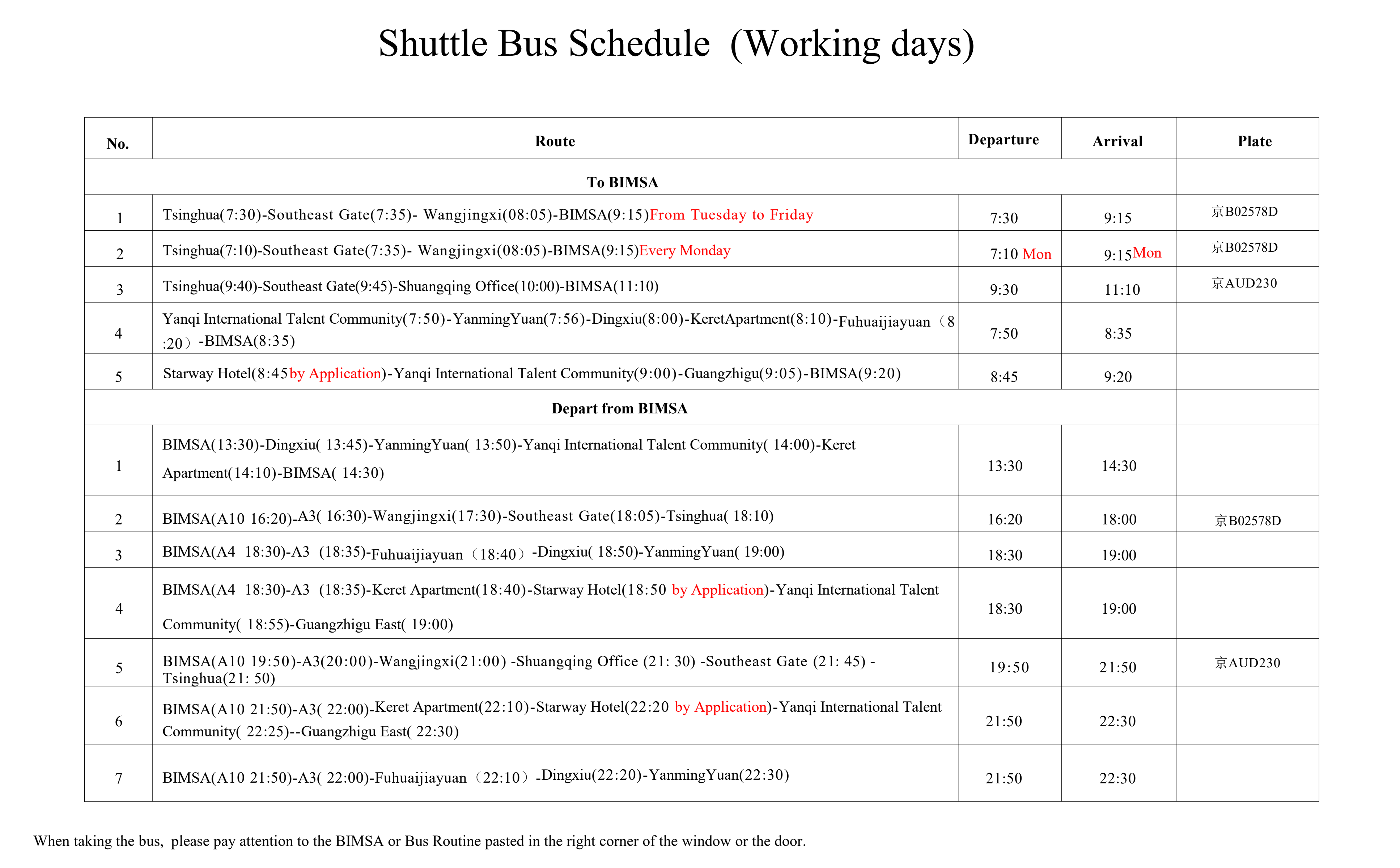Click red From Tuesday to Friday text
This screenshot has height=868, width=1400.
[731, 215]
